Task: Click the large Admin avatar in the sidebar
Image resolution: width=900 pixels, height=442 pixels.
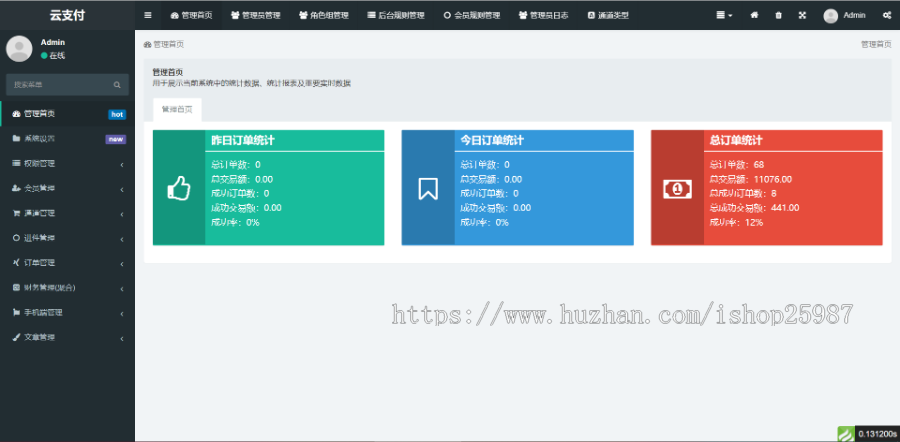Action: 19,49
